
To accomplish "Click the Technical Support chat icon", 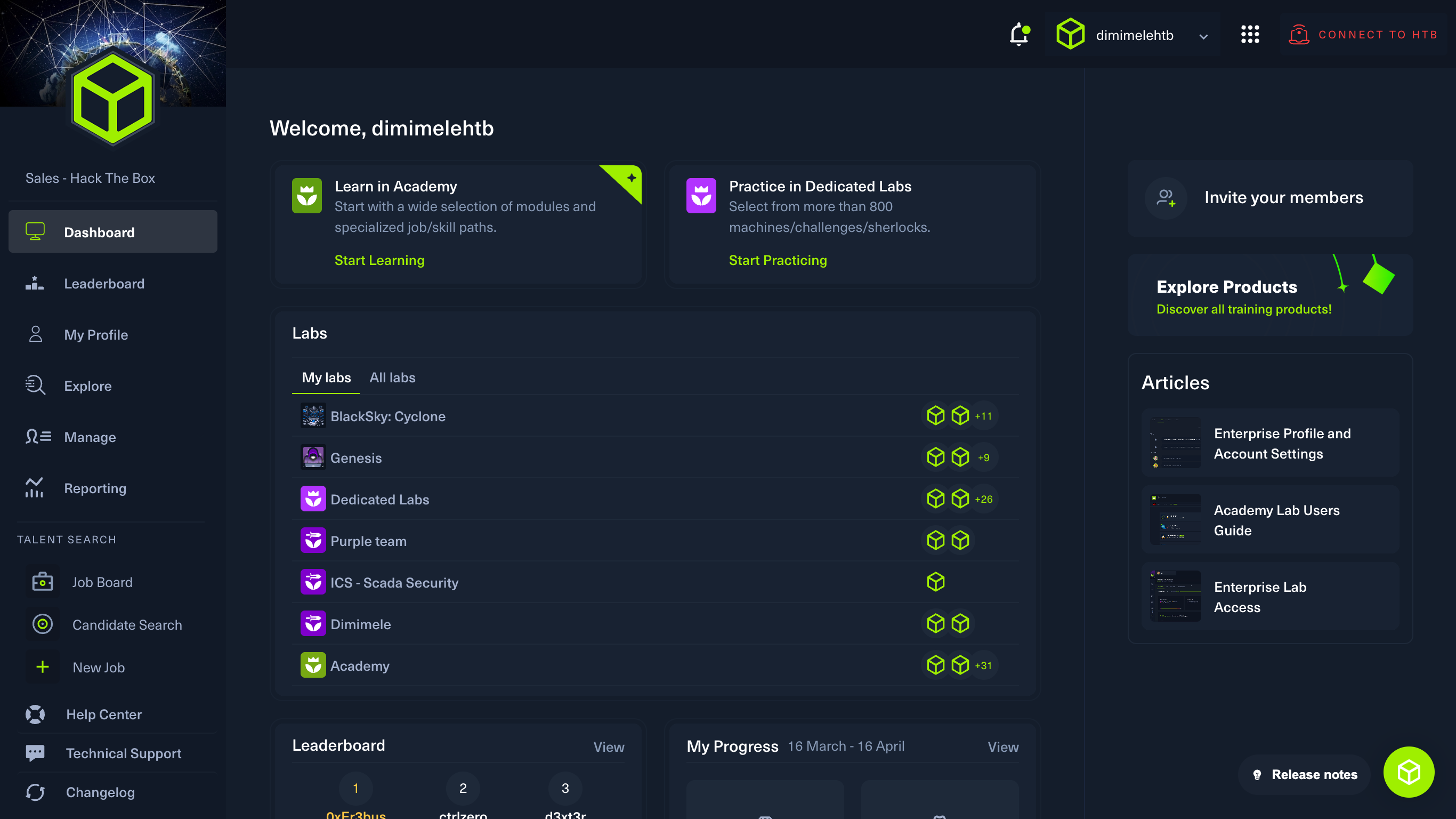I will (x=35, y=753).
